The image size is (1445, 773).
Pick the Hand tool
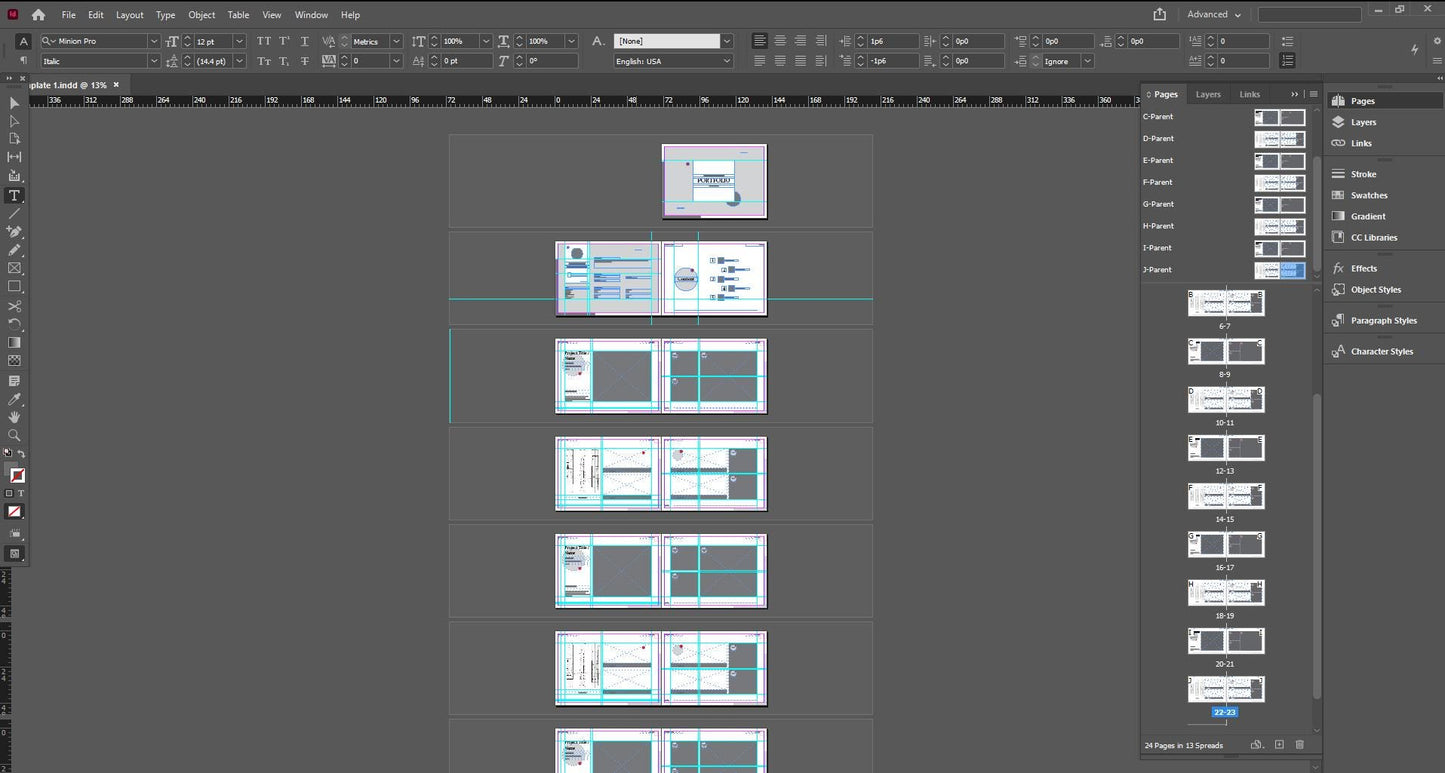pos(14,417)
